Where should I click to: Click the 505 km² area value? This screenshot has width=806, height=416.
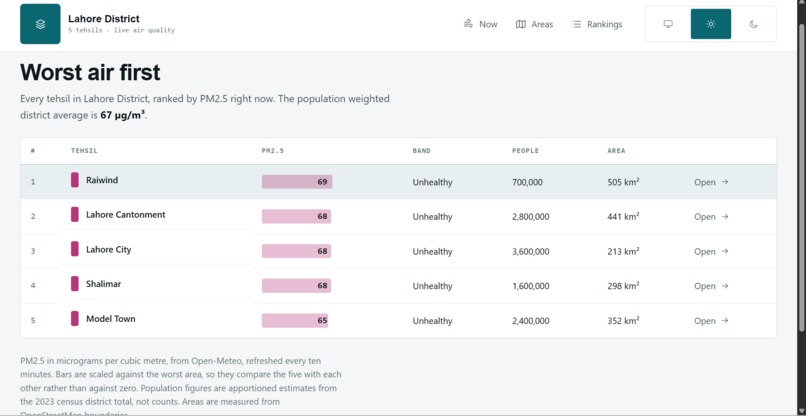pyautogui.click(x=623, y=182)
